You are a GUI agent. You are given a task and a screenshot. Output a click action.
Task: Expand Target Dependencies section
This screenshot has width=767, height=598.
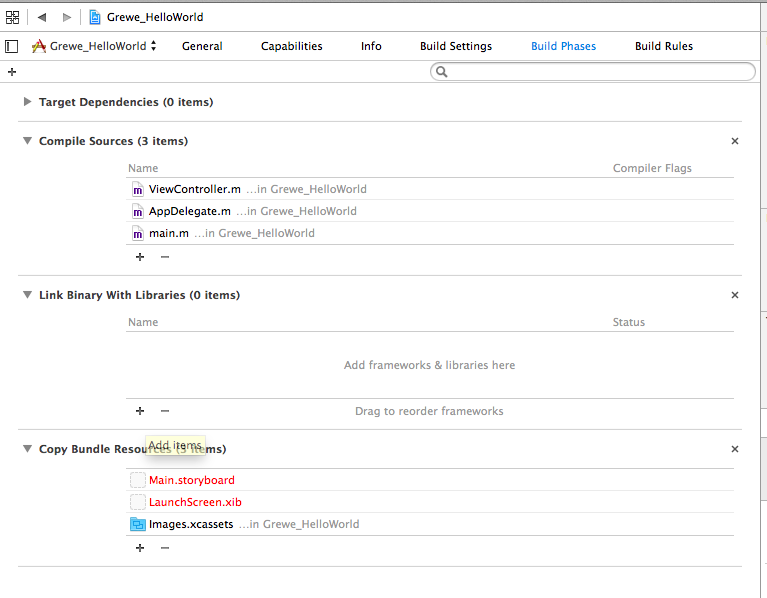point(27,102)
